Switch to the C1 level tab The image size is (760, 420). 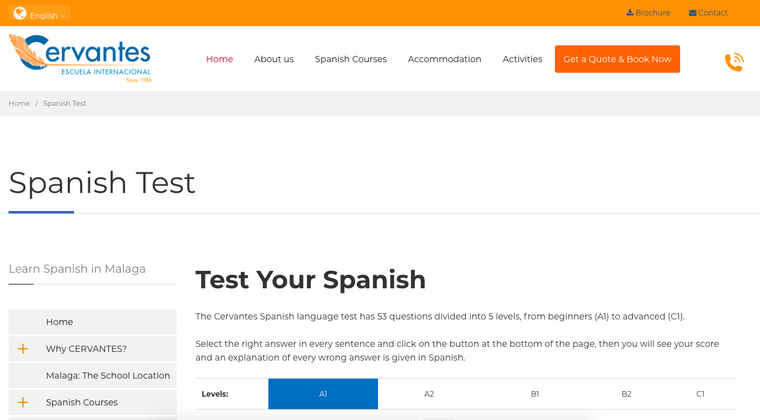tap(700, 394)
